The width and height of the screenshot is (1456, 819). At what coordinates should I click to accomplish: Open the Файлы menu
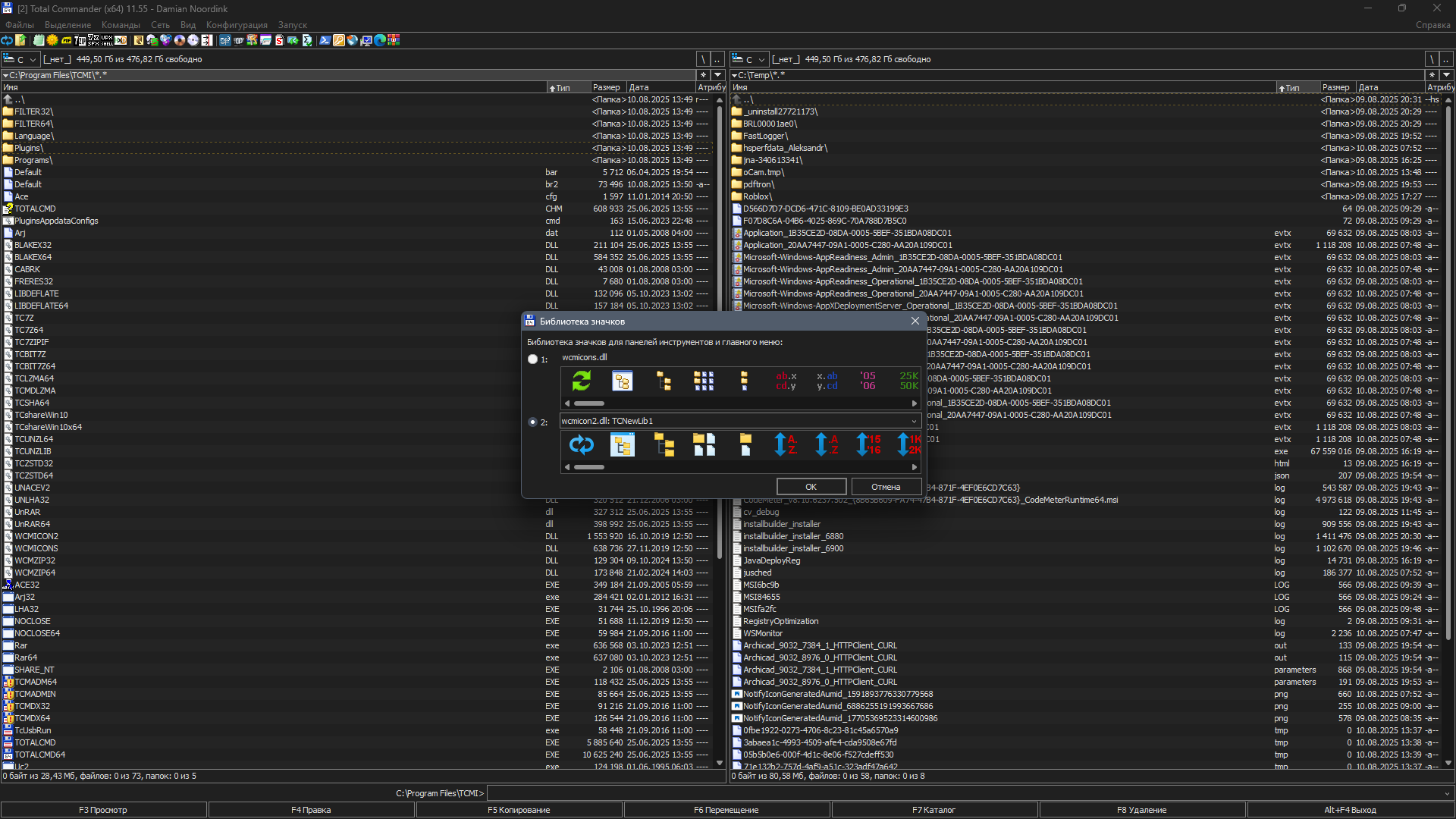tap(20, 25)
